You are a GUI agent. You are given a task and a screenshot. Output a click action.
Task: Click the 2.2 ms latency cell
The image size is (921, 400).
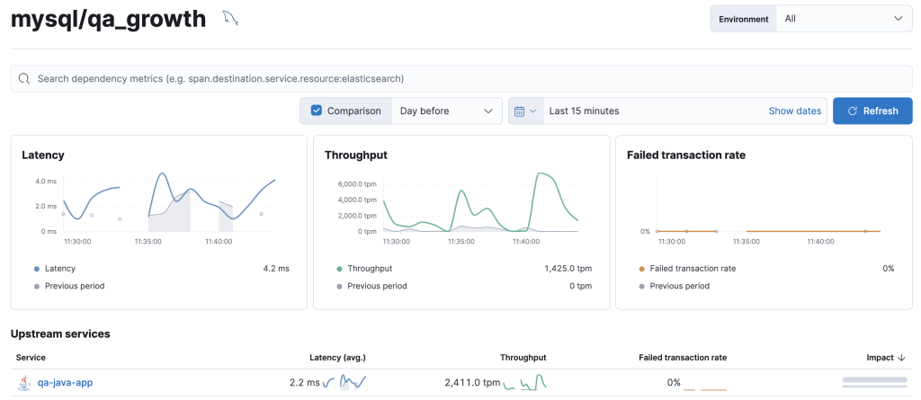305,383
